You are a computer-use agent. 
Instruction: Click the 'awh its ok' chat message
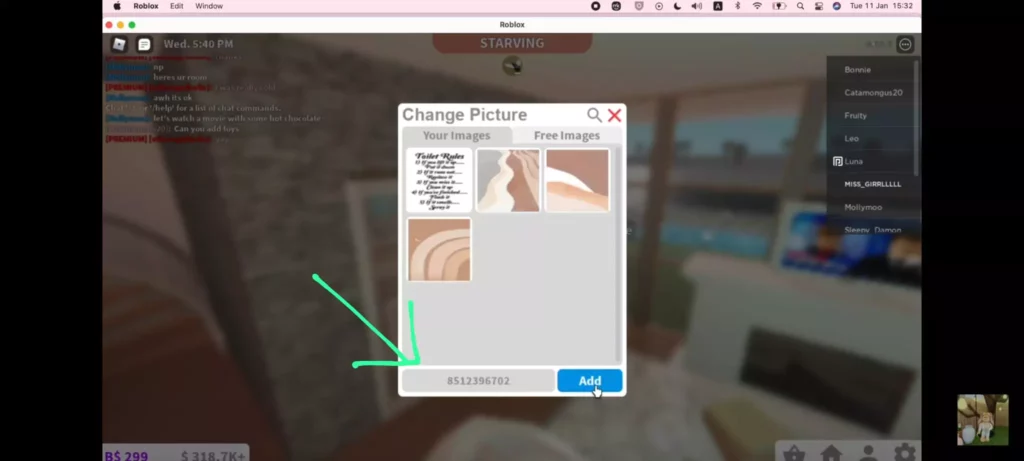pyautogui.click(x=172, y=98)
